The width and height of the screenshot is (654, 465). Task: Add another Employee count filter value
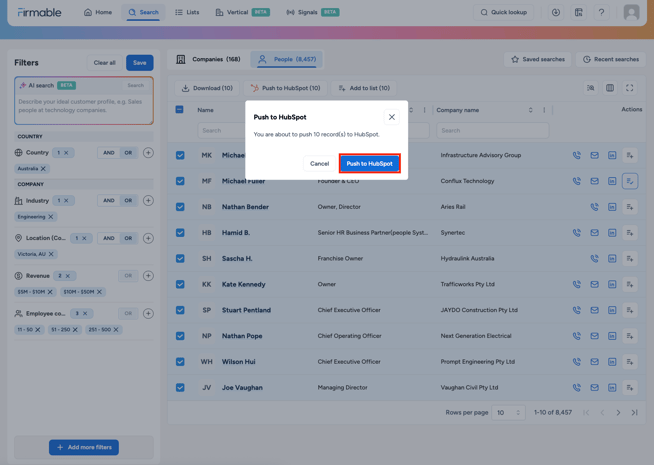point(148,313)
